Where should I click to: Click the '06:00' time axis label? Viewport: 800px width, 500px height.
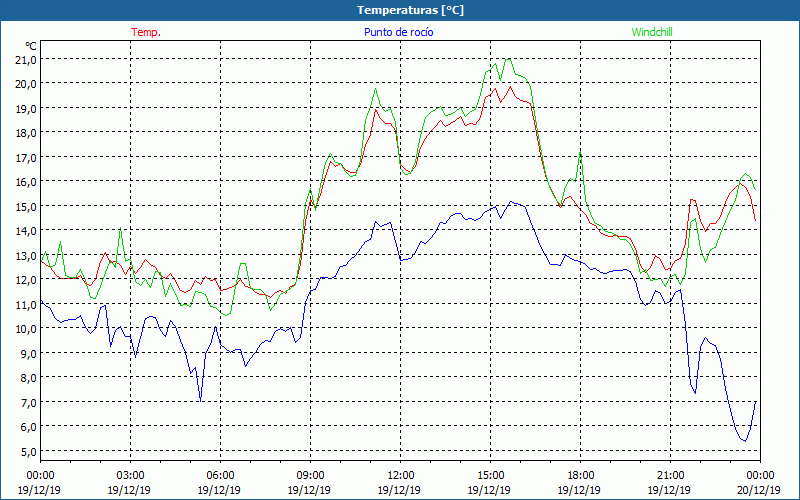(x=220, y=476)
